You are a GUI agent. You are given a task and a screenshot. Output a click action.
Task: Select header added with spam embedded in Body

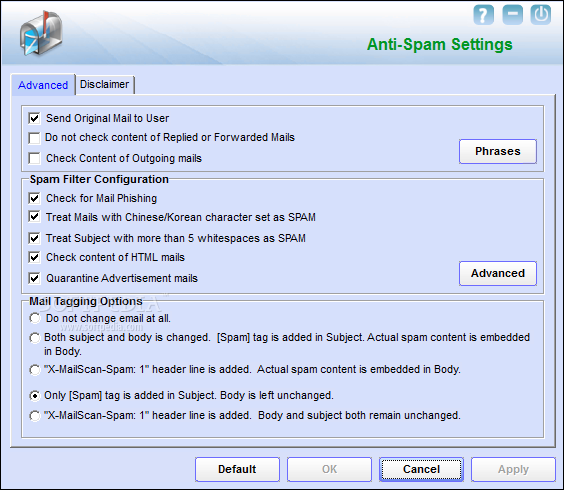[x=35, y=369]
